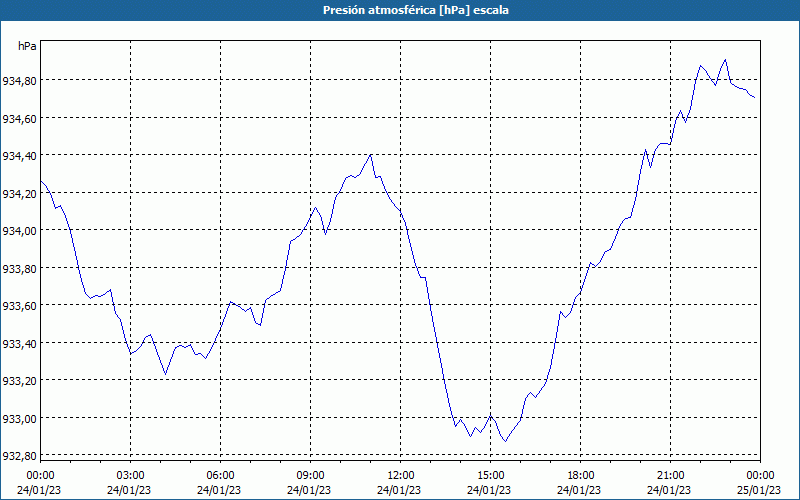The width and height of the screenshot is (800, 500).
Task: Click the hPa unit label
Action: tap(27, 46)
